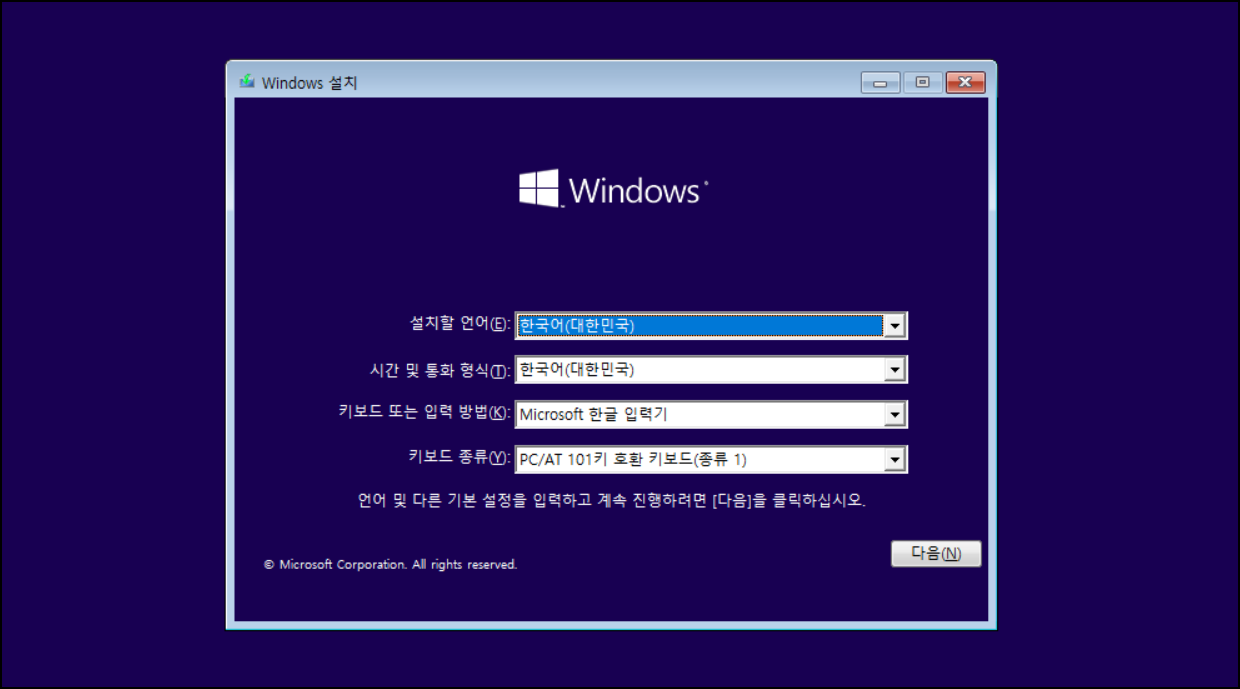The image size is (1240, 689).
Task: Click the 설치할 언어(E) label
Action: (460, 324)
